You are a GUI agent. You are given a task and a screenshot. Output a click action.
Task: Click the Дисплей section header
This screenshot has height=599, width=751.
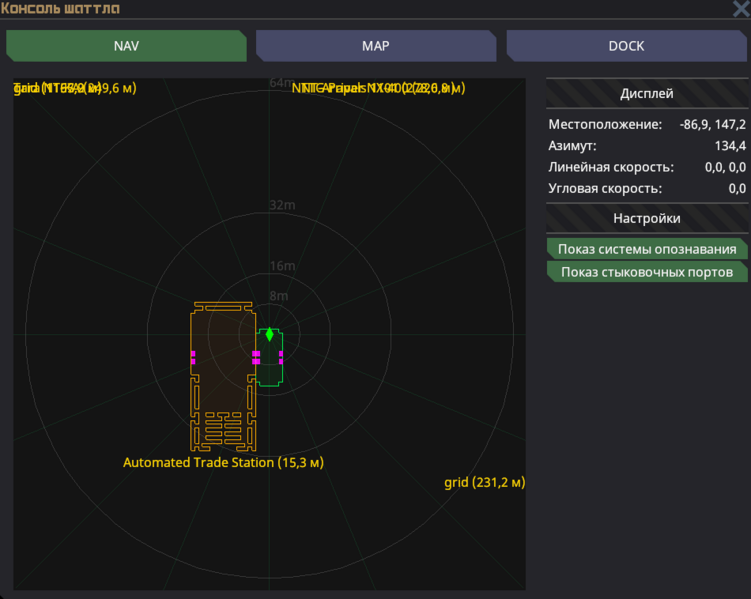click(x=647, y=94)
